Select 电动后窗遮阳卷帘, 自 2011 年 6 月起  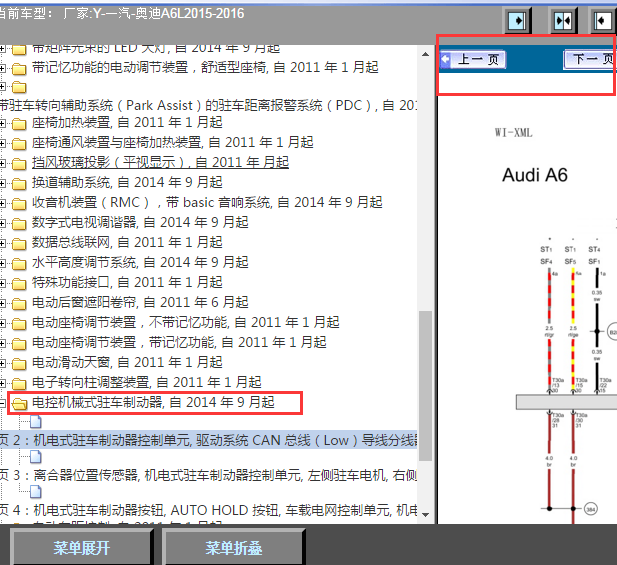coord(140,302)
